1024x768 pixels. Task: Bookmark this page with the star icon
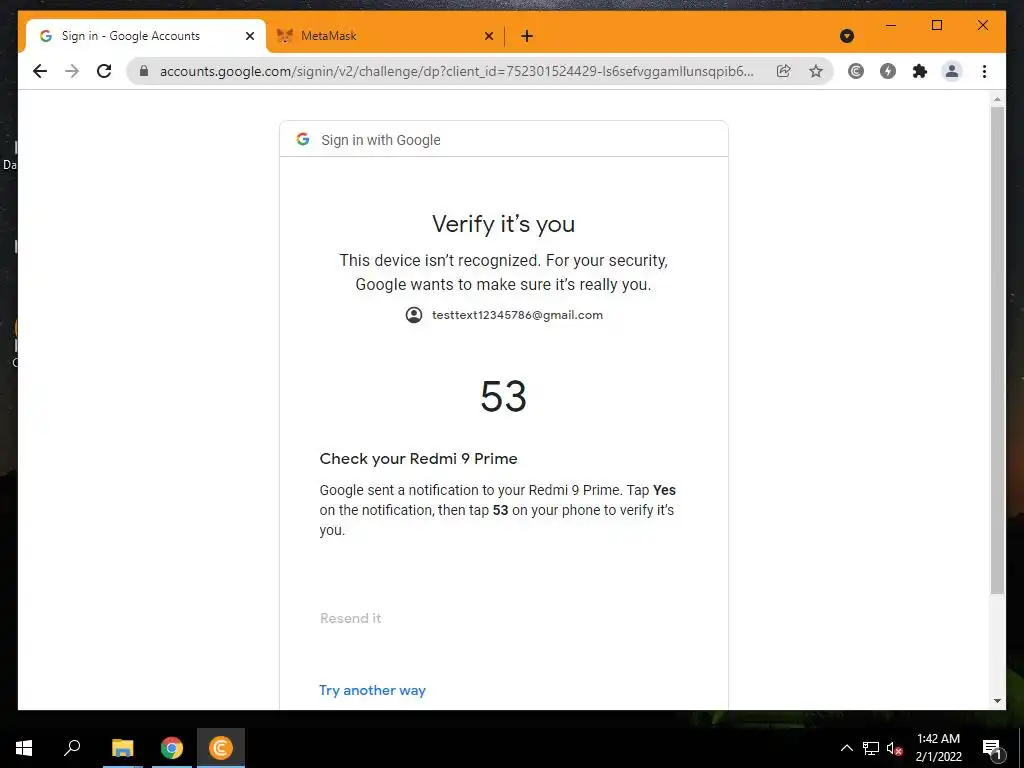pyautogui.click(x=816, y=71)
